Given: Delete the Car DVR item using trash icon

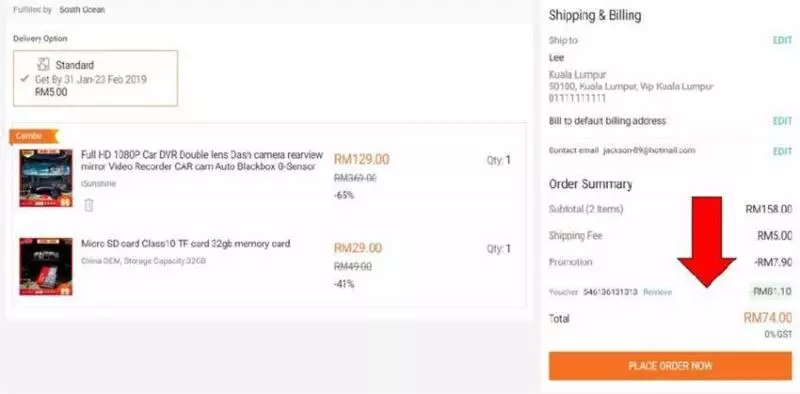Looking at the screenshot, I should click(x=89, y=205).
